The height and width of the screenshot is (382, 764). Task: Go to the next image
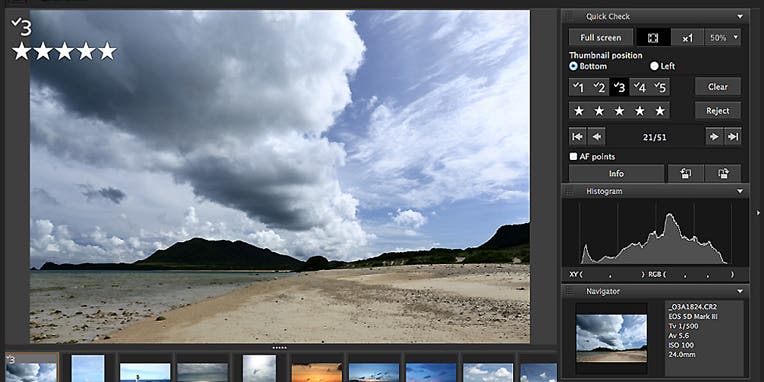coord(714,137)
